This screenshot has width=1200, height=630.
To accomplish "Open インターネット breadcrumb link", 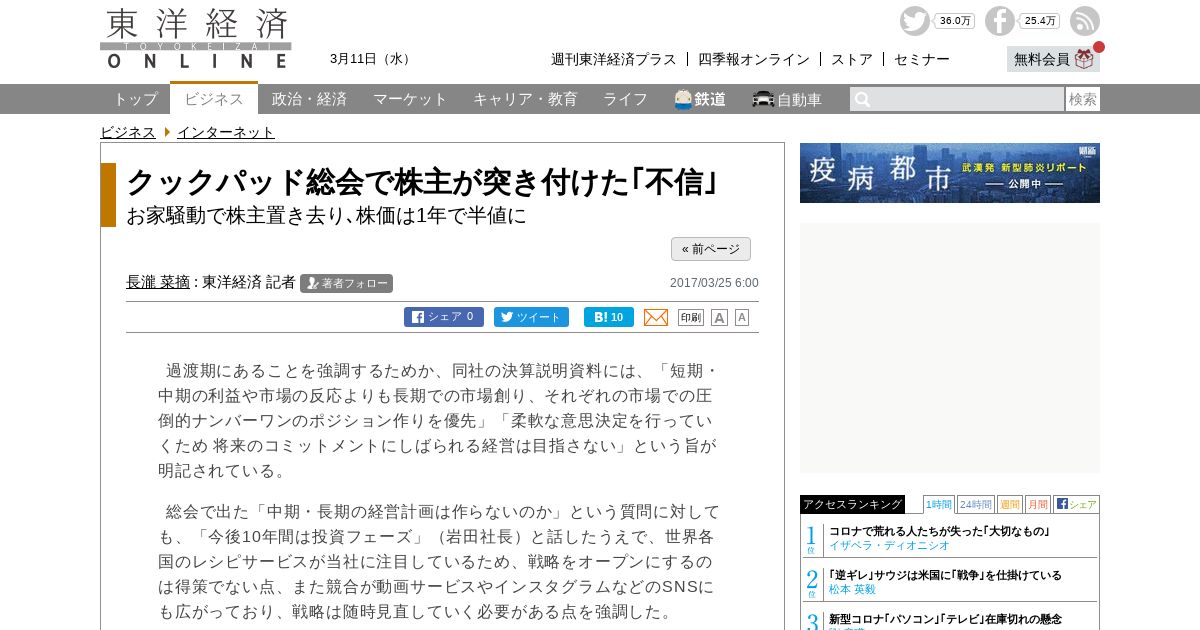I will (226, 132).
